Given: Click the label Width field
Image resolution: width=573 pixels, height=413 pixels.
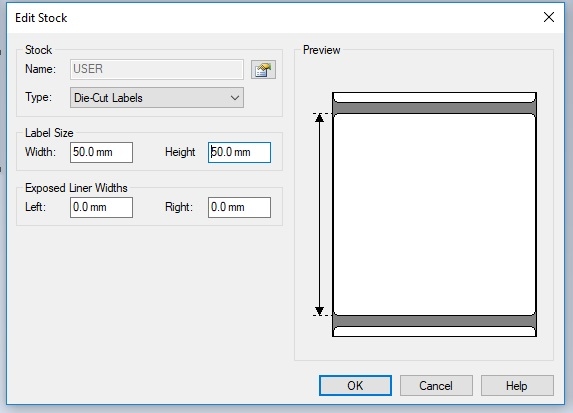Looking at the screenshot, I should tap(101, 152).
